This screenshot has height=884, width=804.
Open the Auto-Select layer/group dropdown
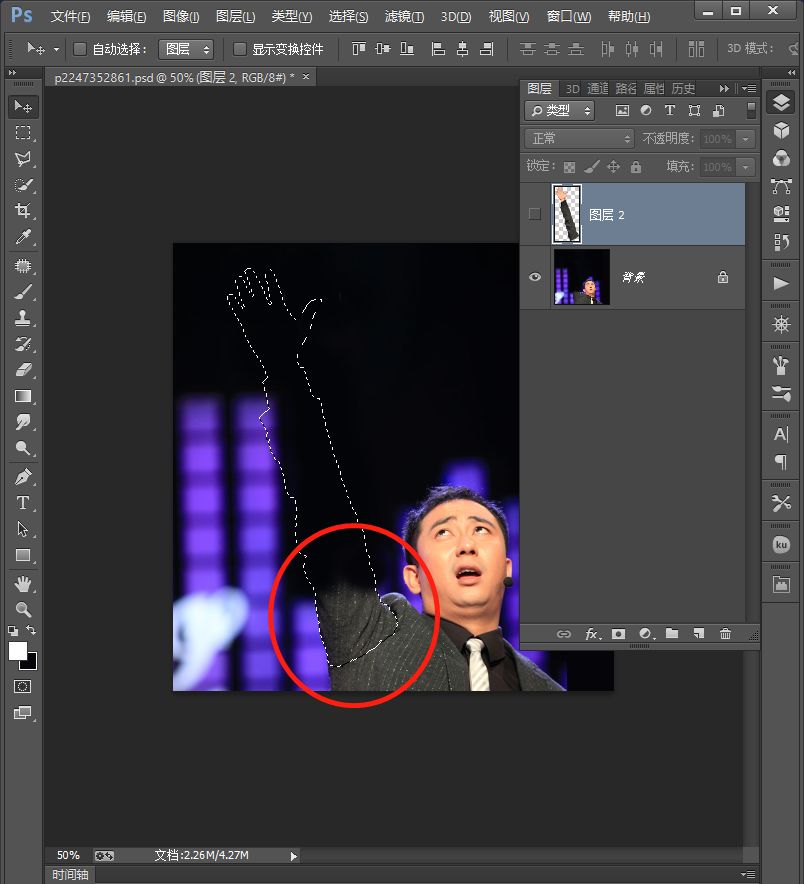pos(186,50)
